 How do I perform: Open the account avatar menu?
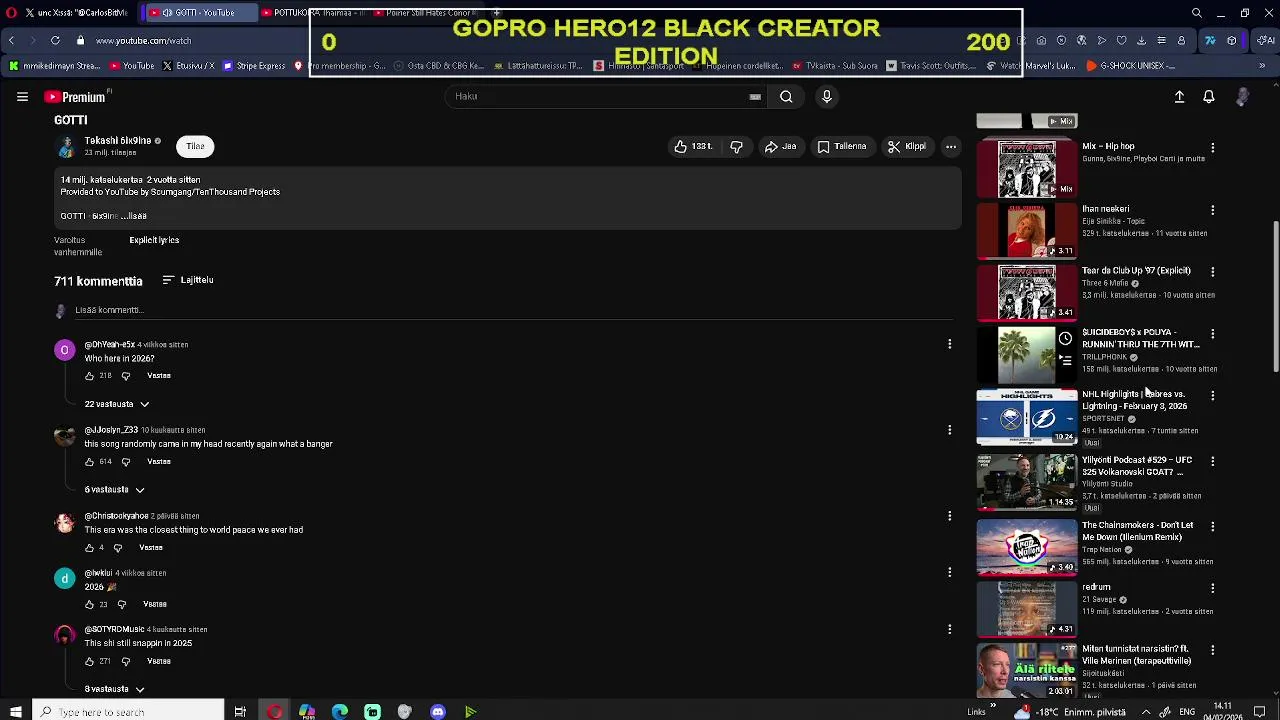tap(1242, 97)
